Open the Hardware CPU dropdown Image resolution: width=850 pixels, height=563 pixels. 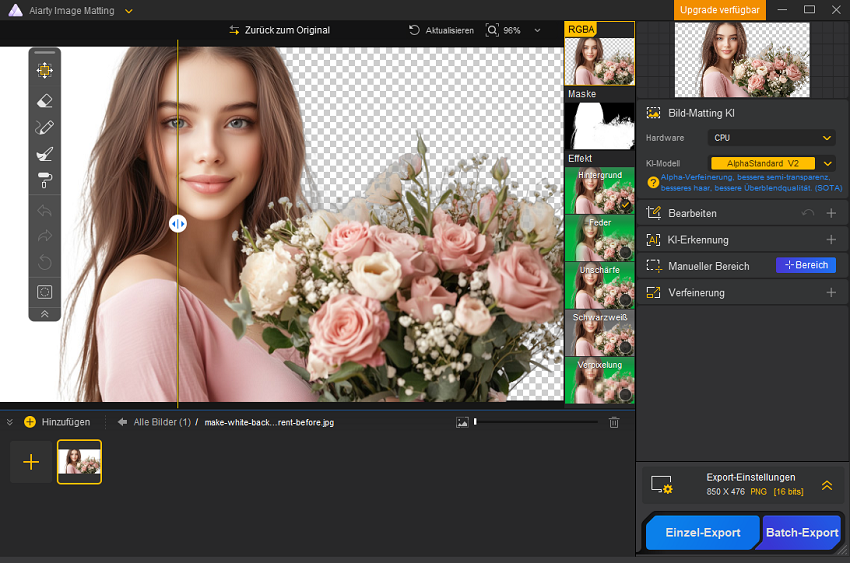771,138
